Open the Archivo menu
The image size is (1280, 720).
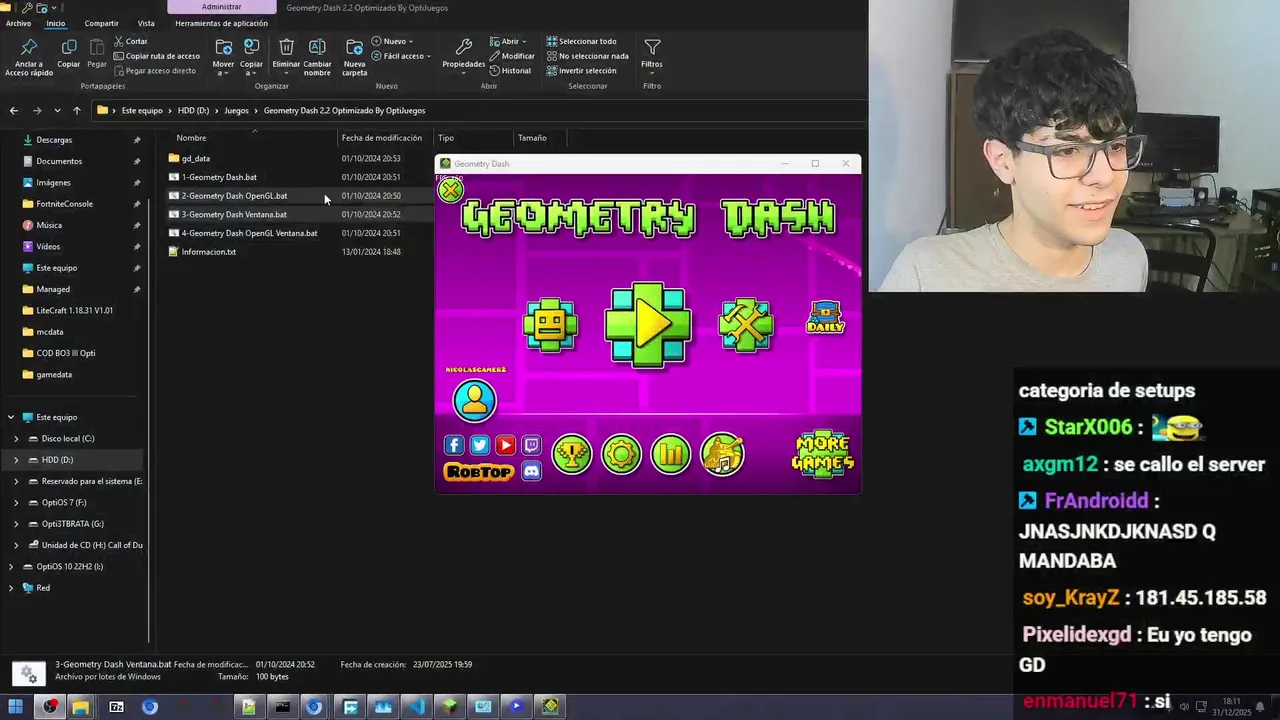[18, 23]
